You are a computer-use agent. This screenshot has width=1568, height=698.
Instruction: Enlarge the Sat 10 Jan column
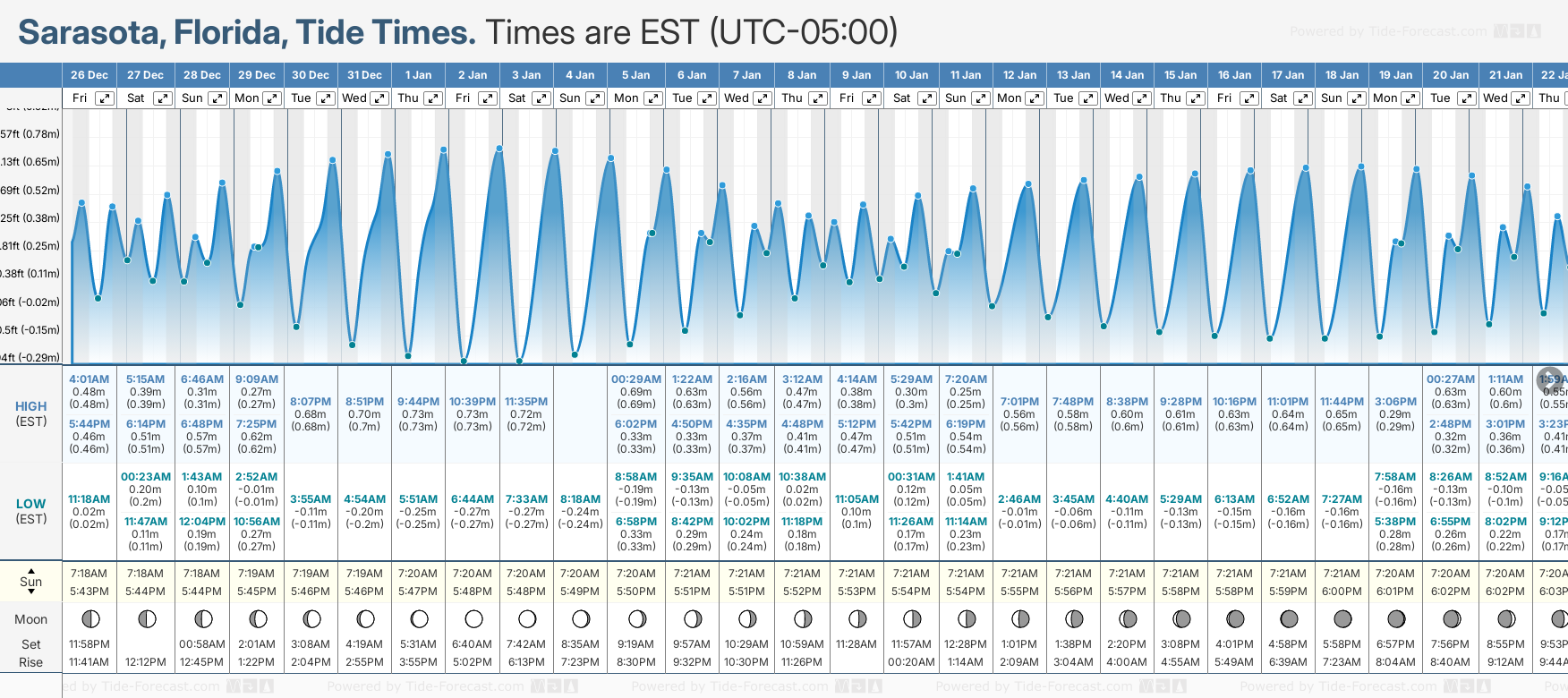coord(927,98)
